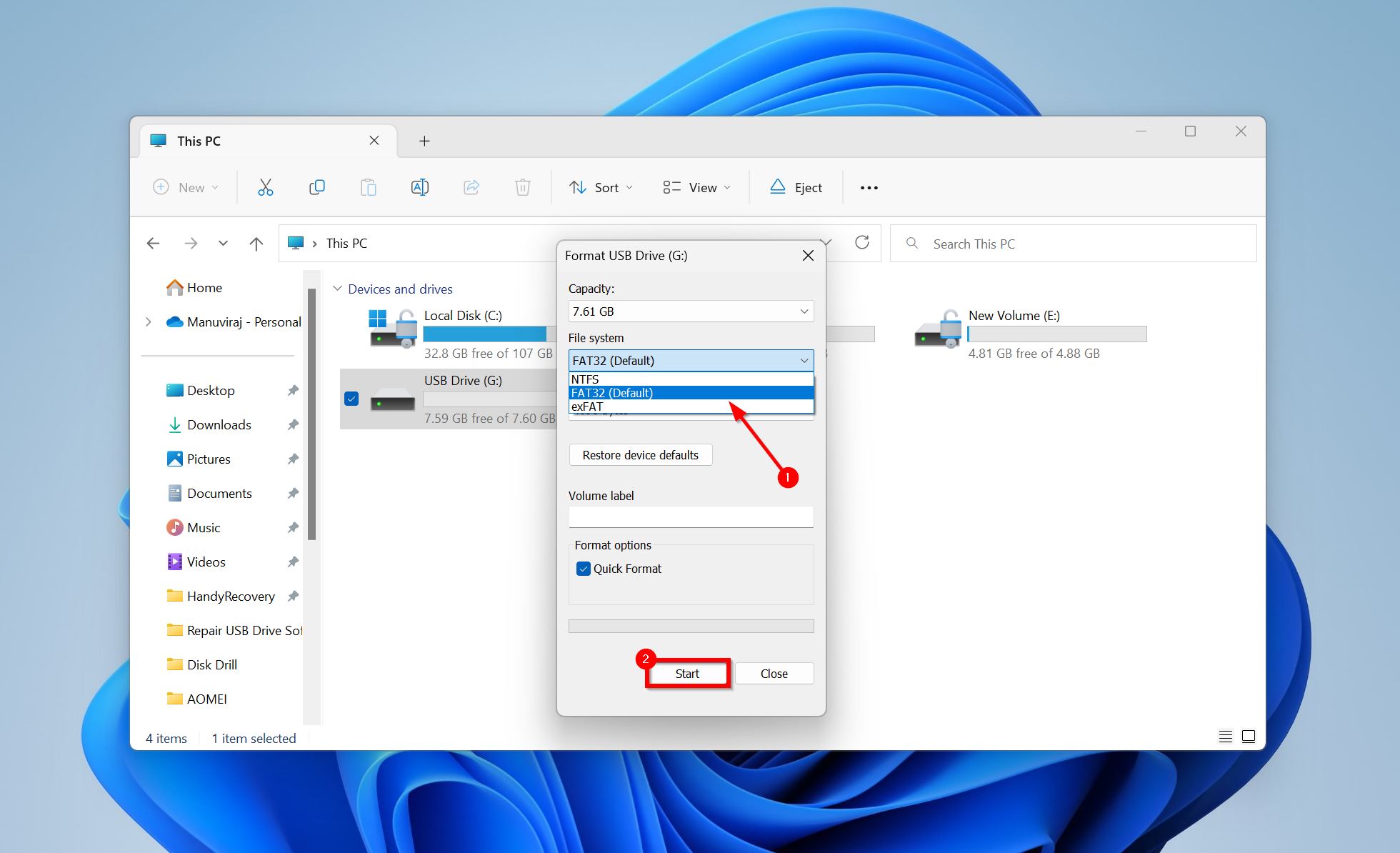Open the three-dots See more menu
This screenshot has width=1400, height=853.
pos(869,187)
